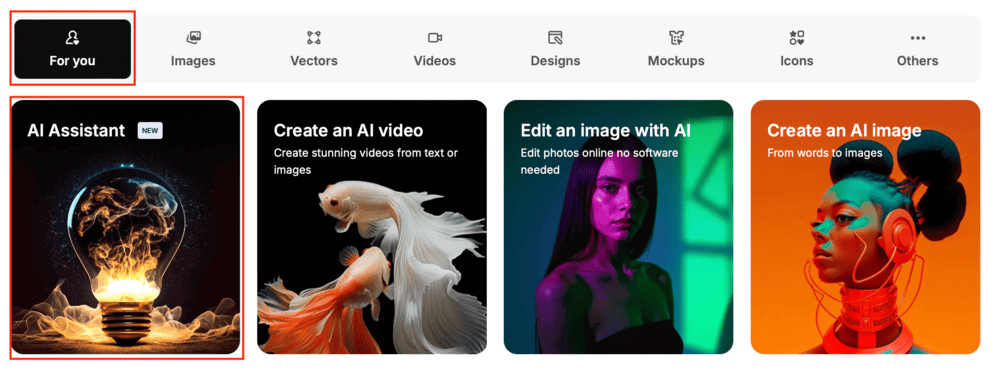Open the Create an AI video card
This screenshot has height=383, width=999.
point(372,227)
